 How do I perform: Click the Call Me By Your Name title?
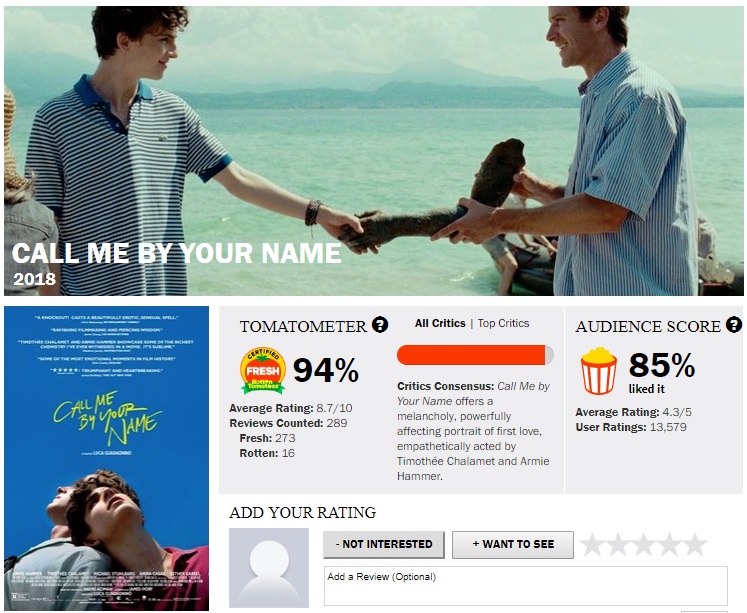tap(176, 252)
